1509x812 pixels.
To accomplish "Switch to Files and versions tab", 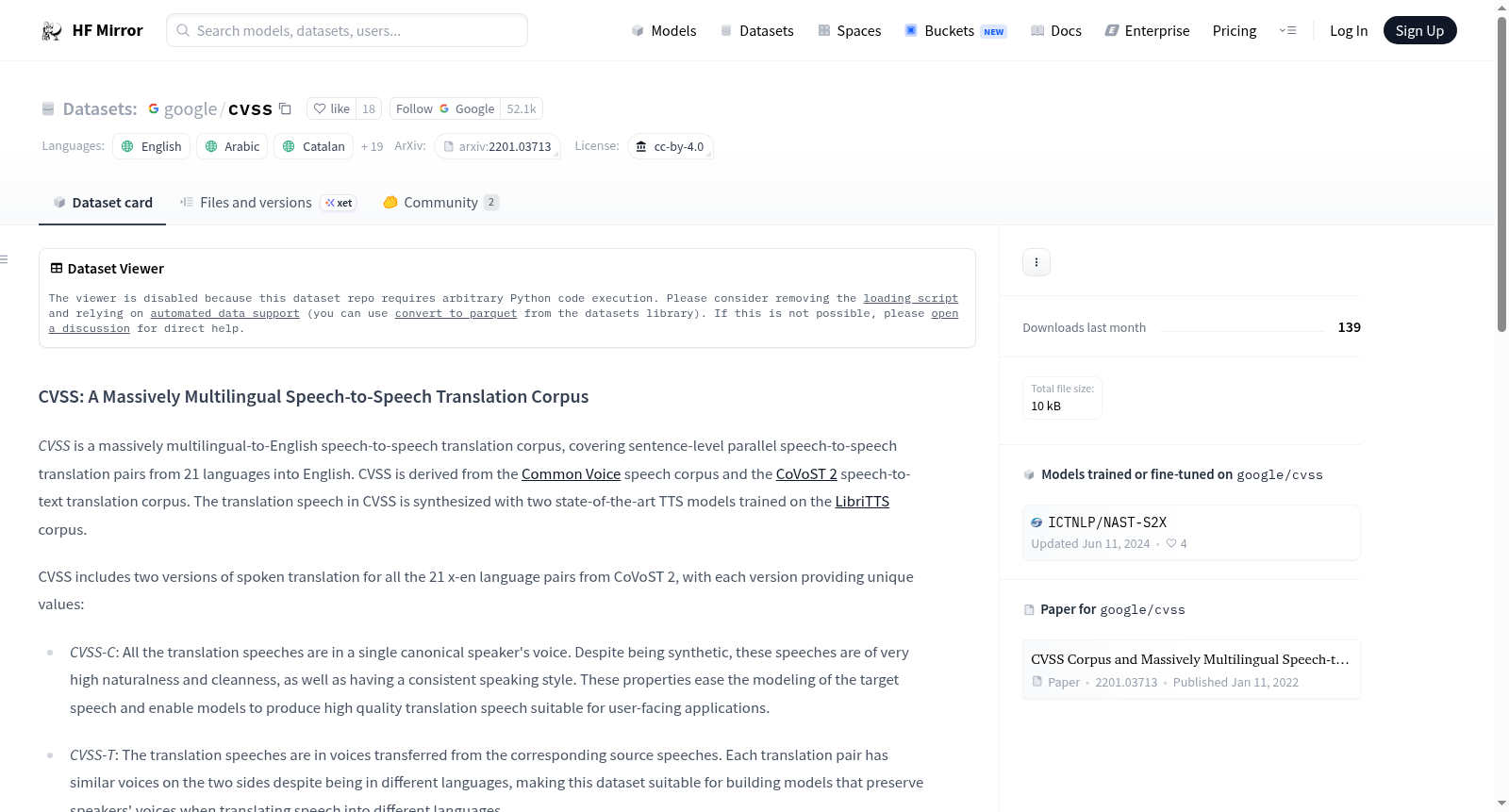I will [x=268, y=203].
